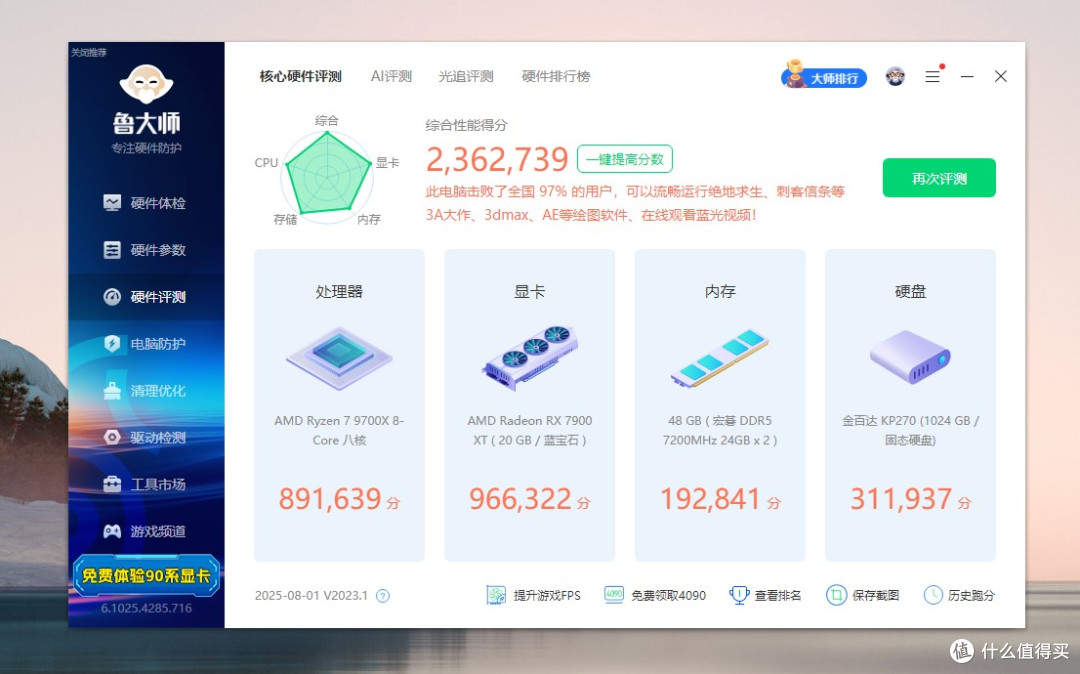
Task: Click the 综合性能得分 heading
Action: tap(466, 125)
